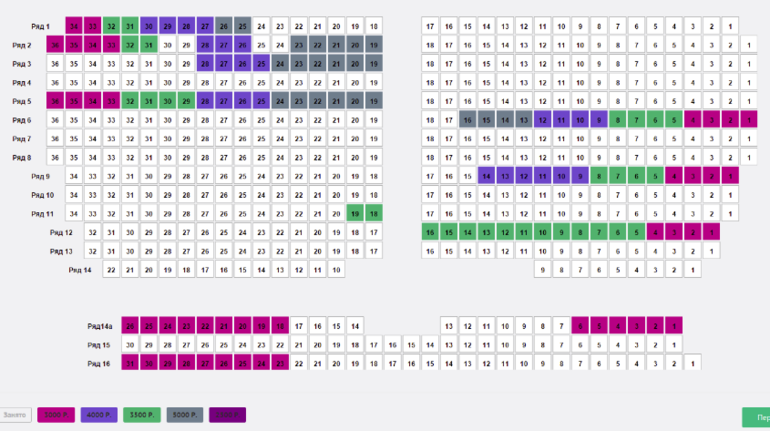
Task: Select seat 34 in Ряд 1
Action: [73, 26]
